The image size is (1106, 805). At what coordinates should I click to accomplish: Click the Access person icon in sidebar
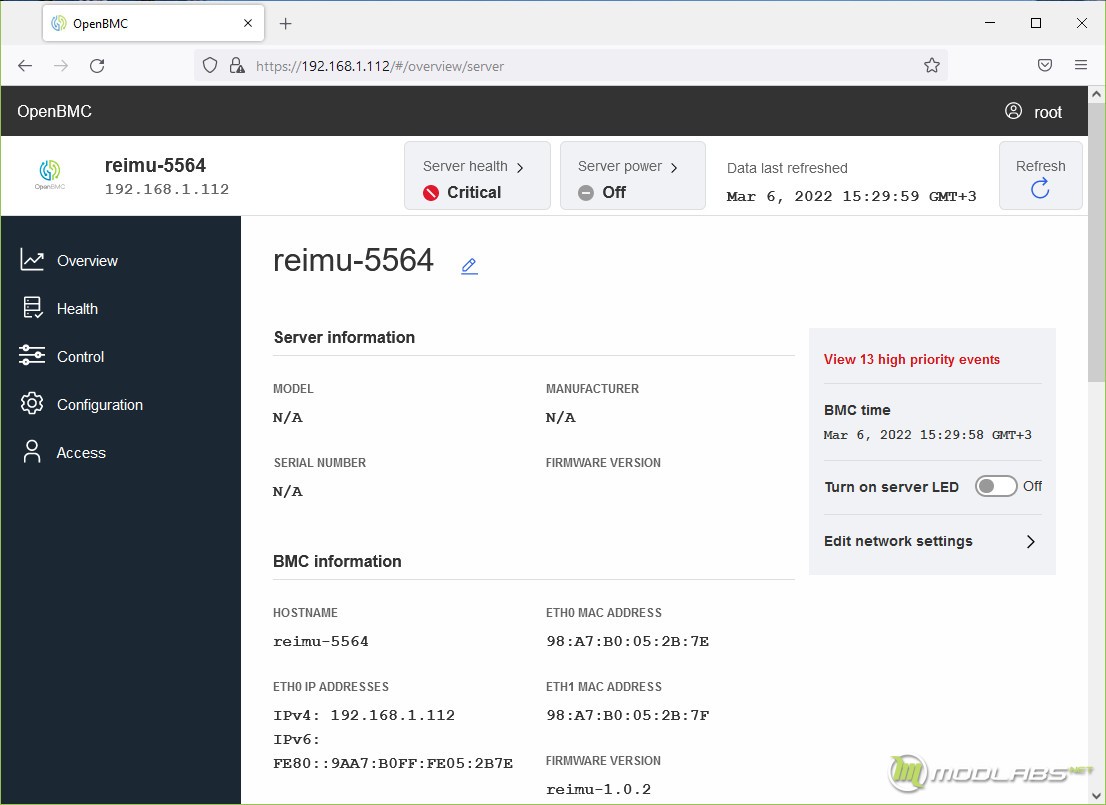pyautogui.click(x=32, y=452)
